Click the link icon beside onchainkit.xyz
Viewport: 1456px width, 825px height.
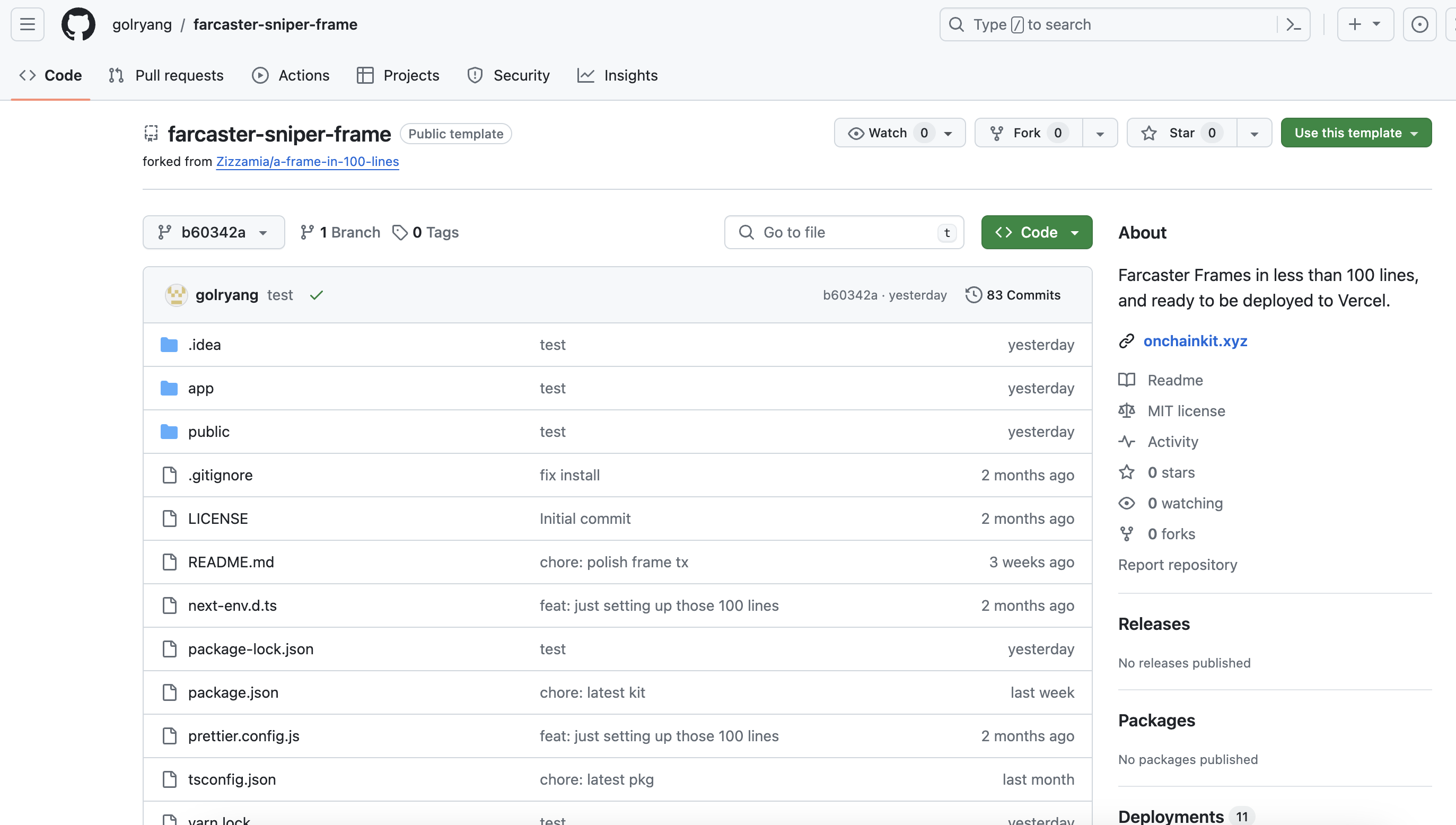[1126, 341]
